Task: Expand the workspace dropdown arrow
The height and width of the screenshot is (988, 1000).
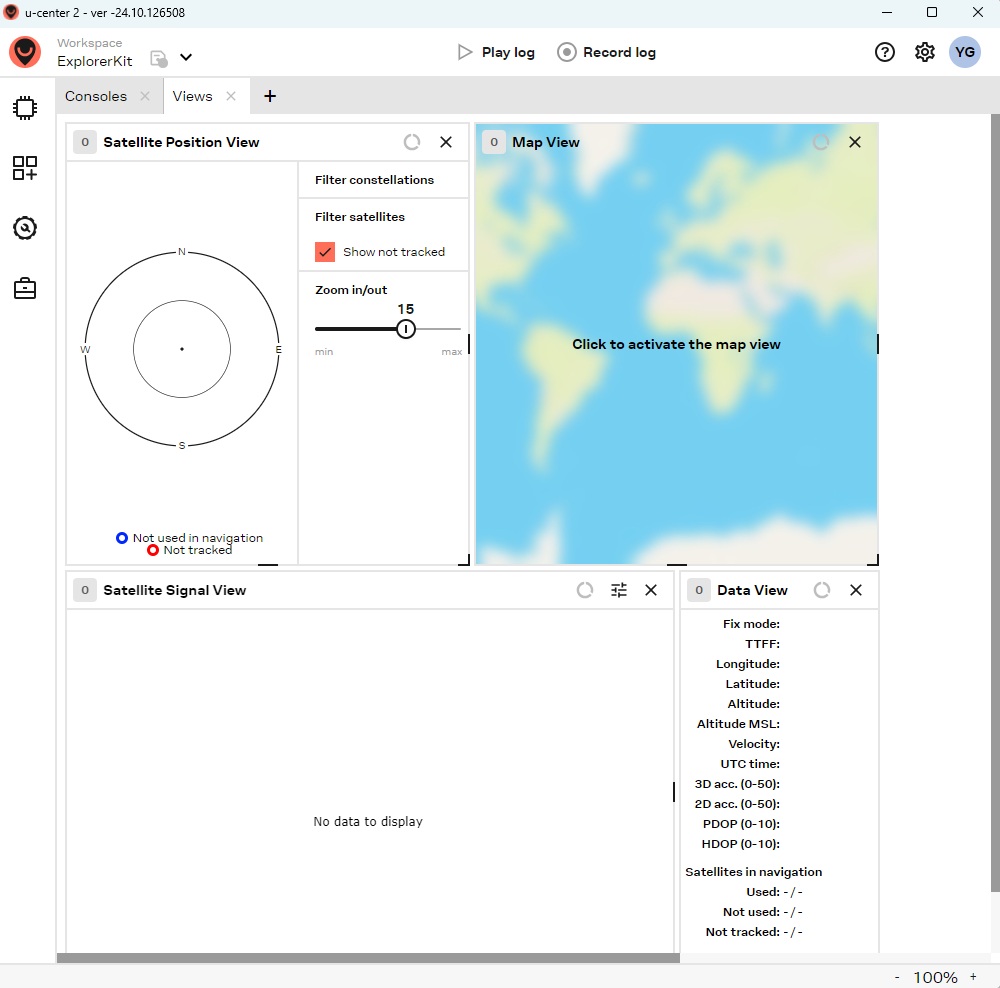Action: tap(186, 58)
